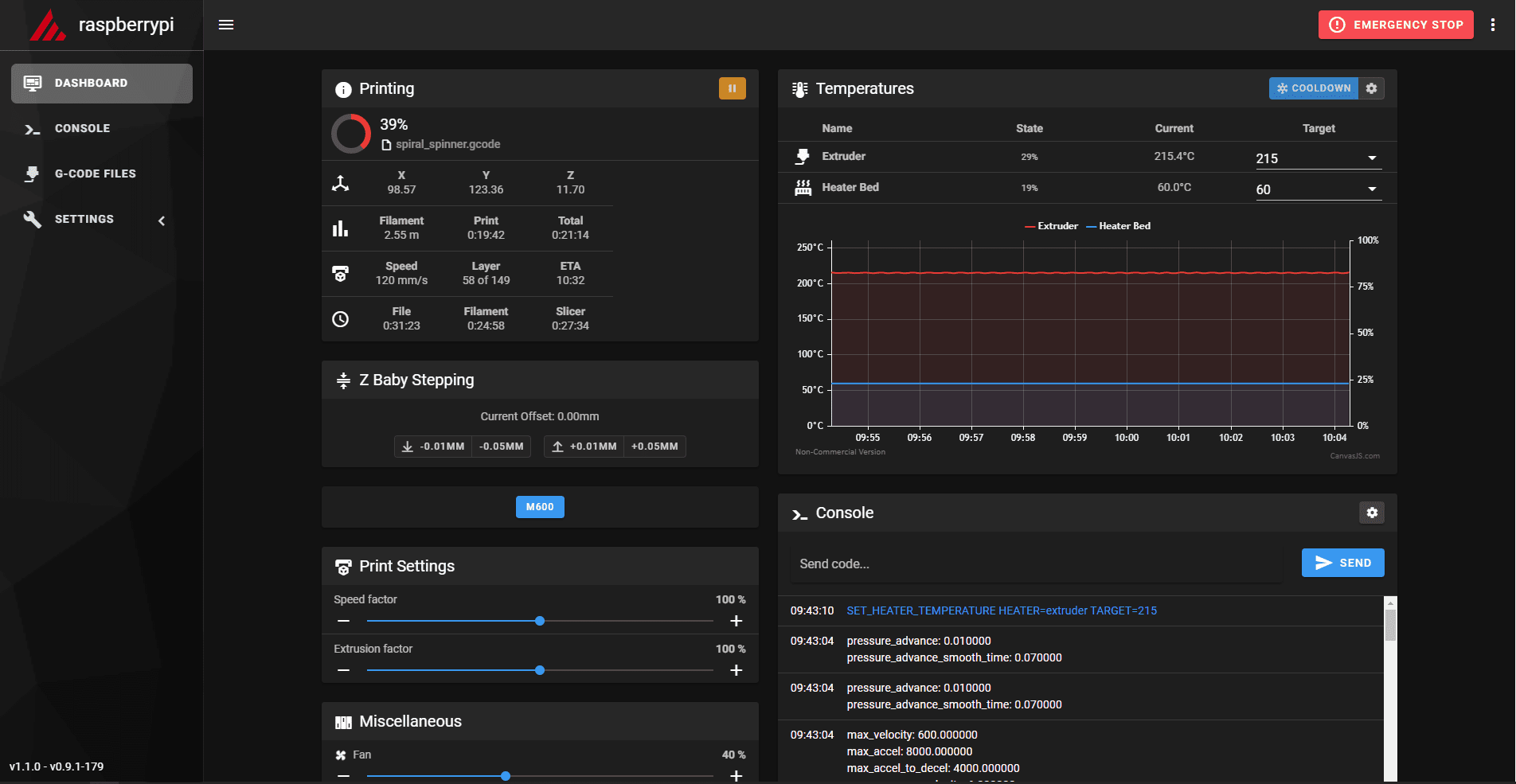Click the CanvasJS.com chart credit

pyautogui.click(x=1354, y=456)
